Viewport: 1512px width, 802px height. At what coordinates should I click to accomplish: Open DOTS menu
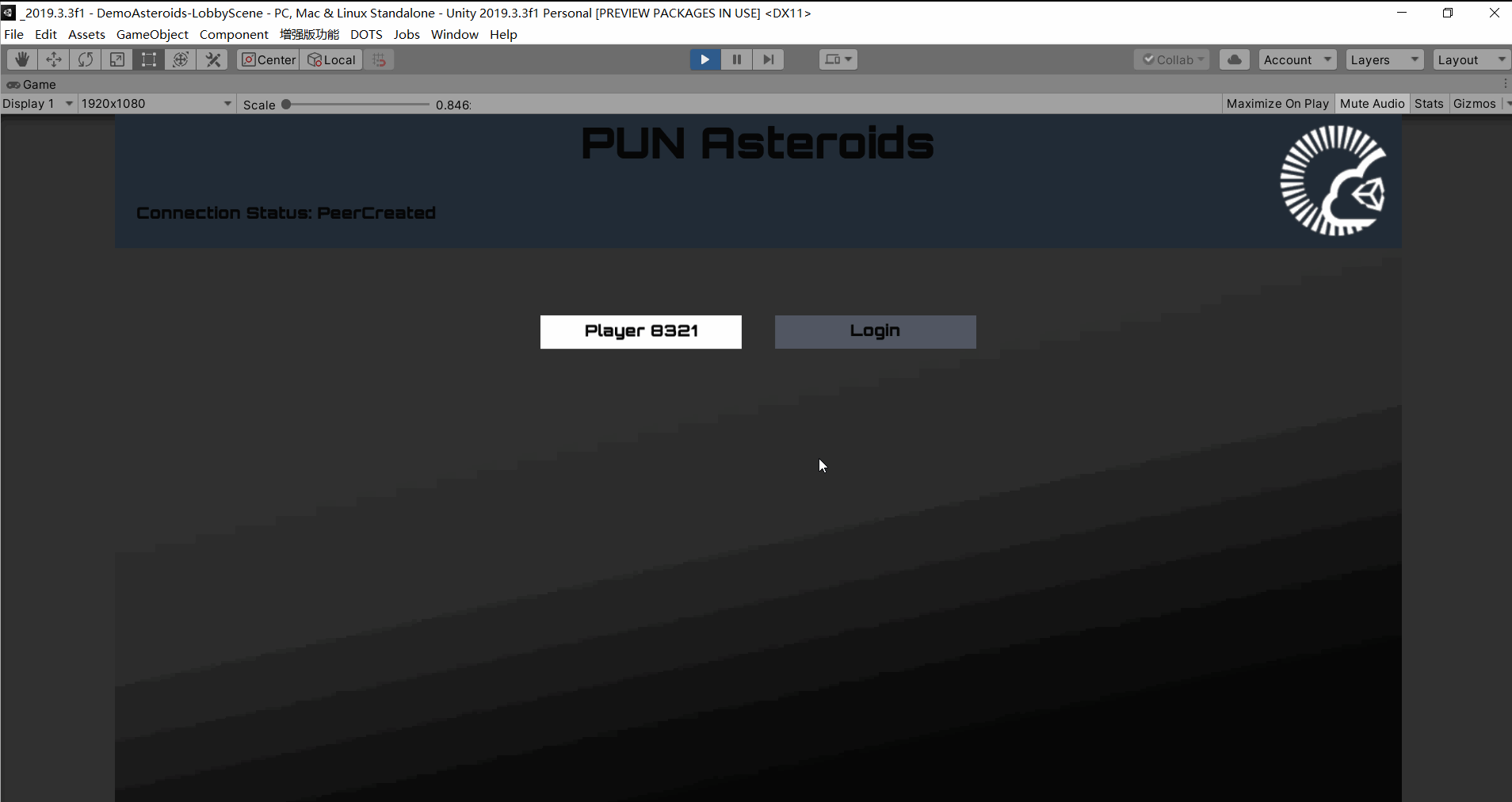click(366, 34)
